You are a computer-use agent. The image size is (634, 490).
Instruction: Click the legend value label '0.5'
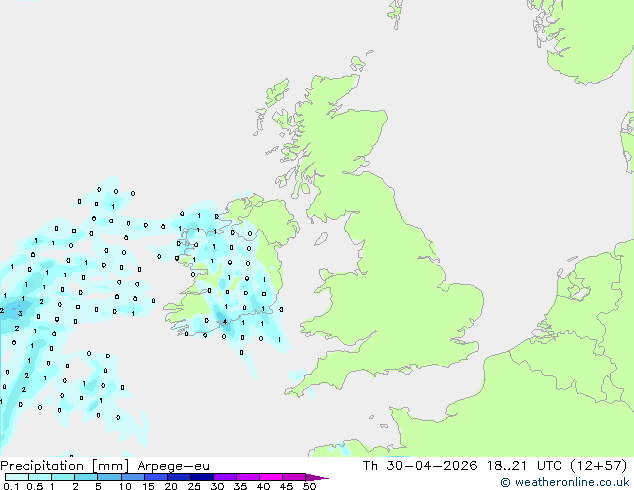pos(34,486)
